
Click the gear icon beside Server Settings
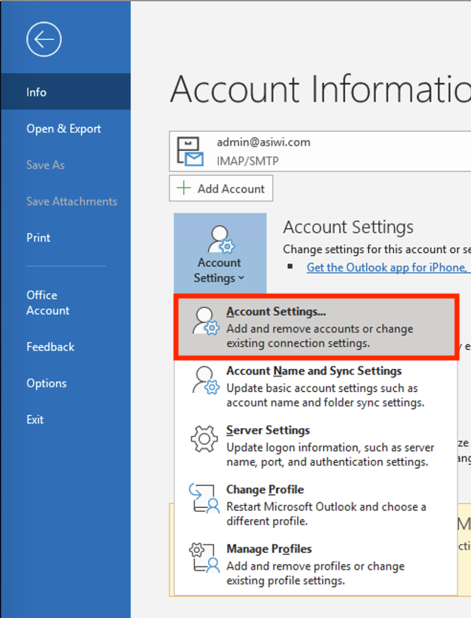point(204,439)
